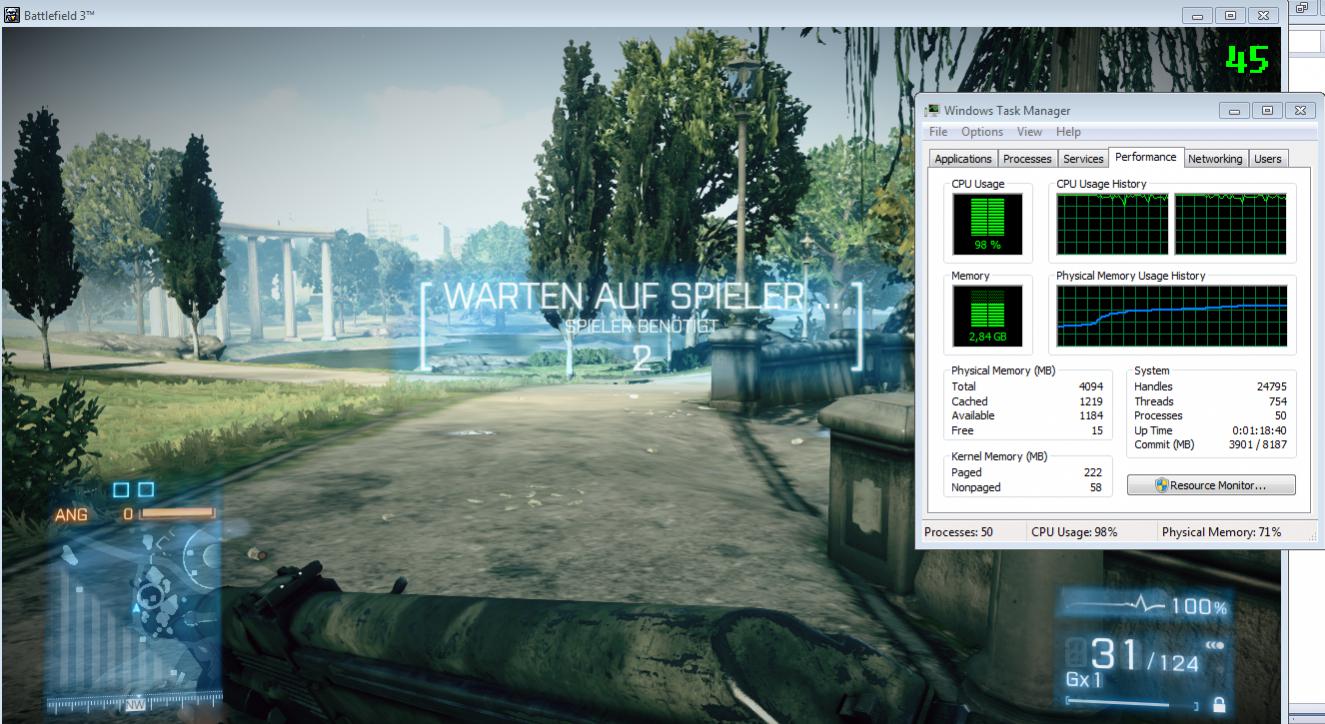Click the Commit value 3901 / 8187
This screenshot has width=1325, height=724.
1257,444
